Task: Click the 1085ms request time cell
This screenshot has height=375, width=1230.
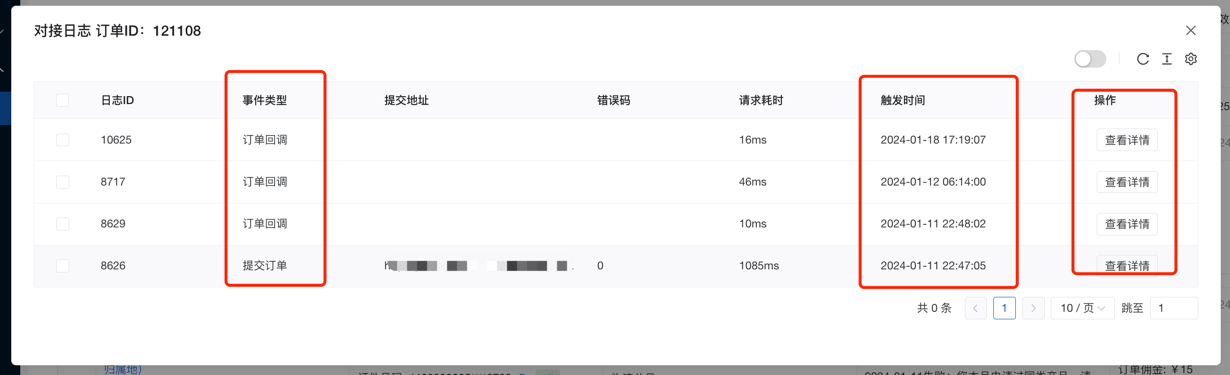Action: click(x=759, y=266)
